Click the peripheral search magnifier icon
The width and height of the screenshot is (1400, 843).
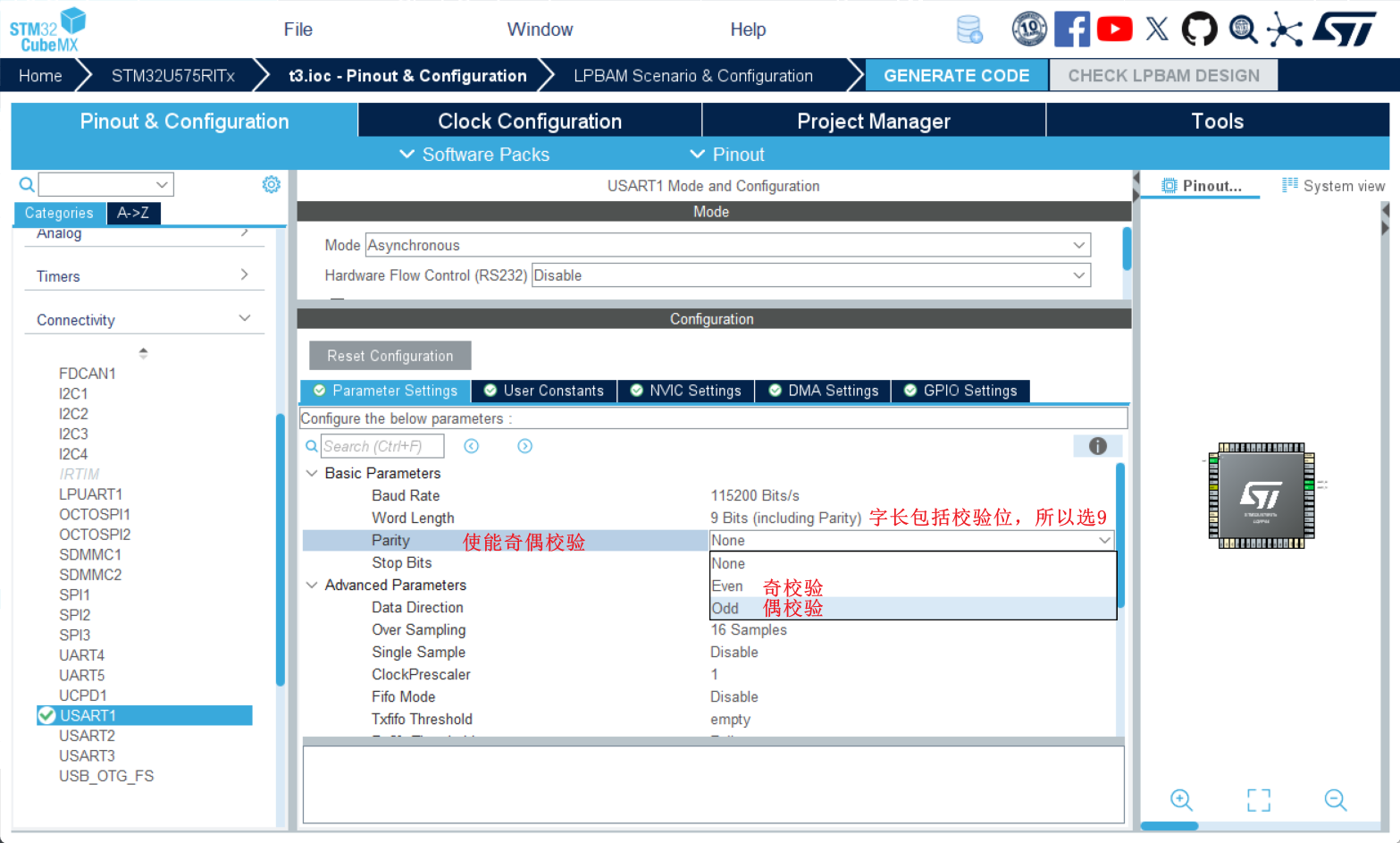click(27, 185)
